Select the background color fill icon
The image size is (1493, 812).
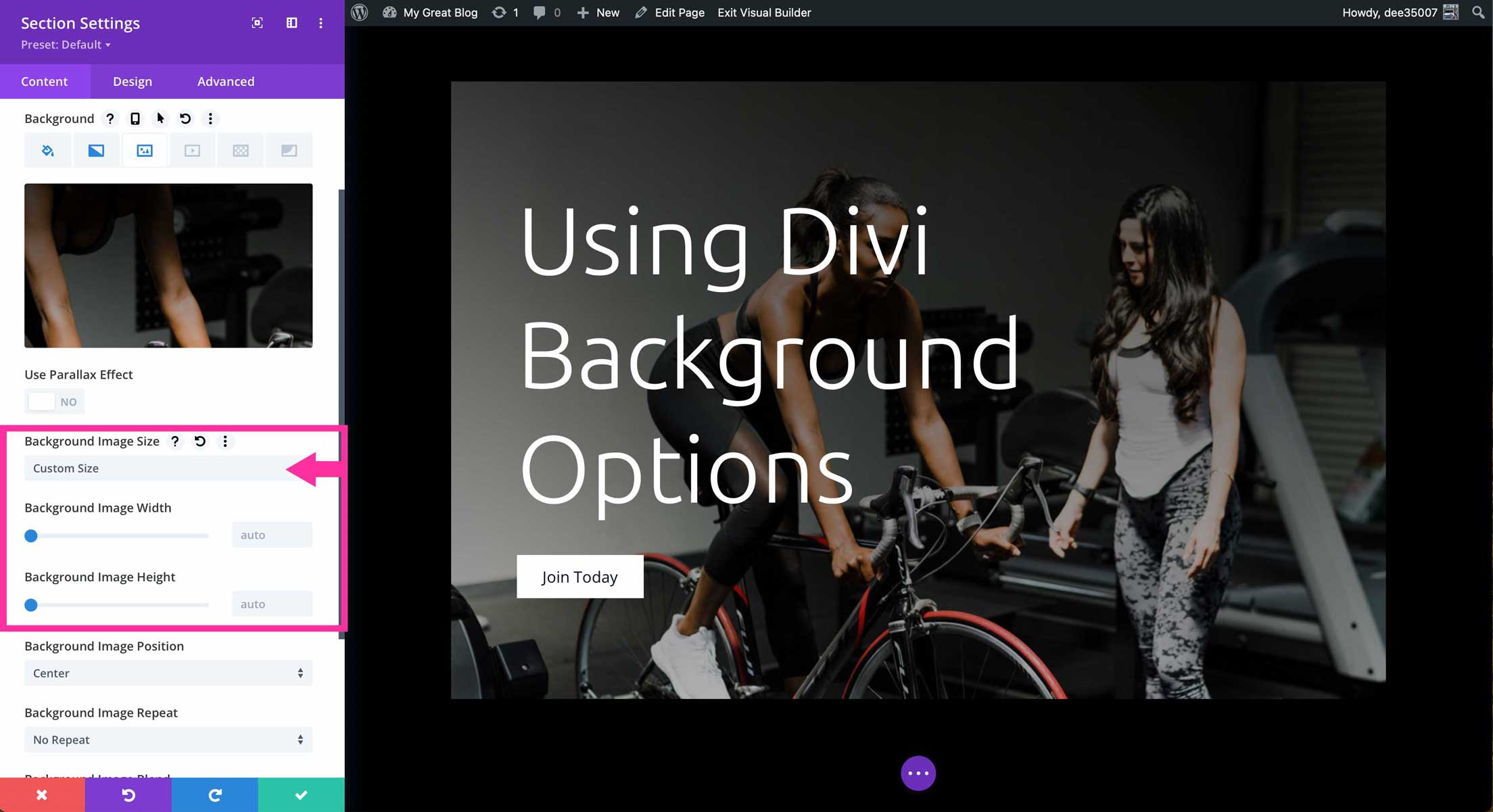click(x=47, y=150)
